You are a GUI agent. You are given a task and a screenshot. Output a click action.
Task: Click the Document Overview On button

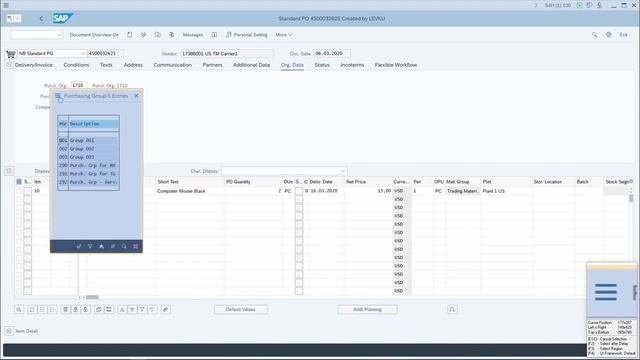coord(94,35)
